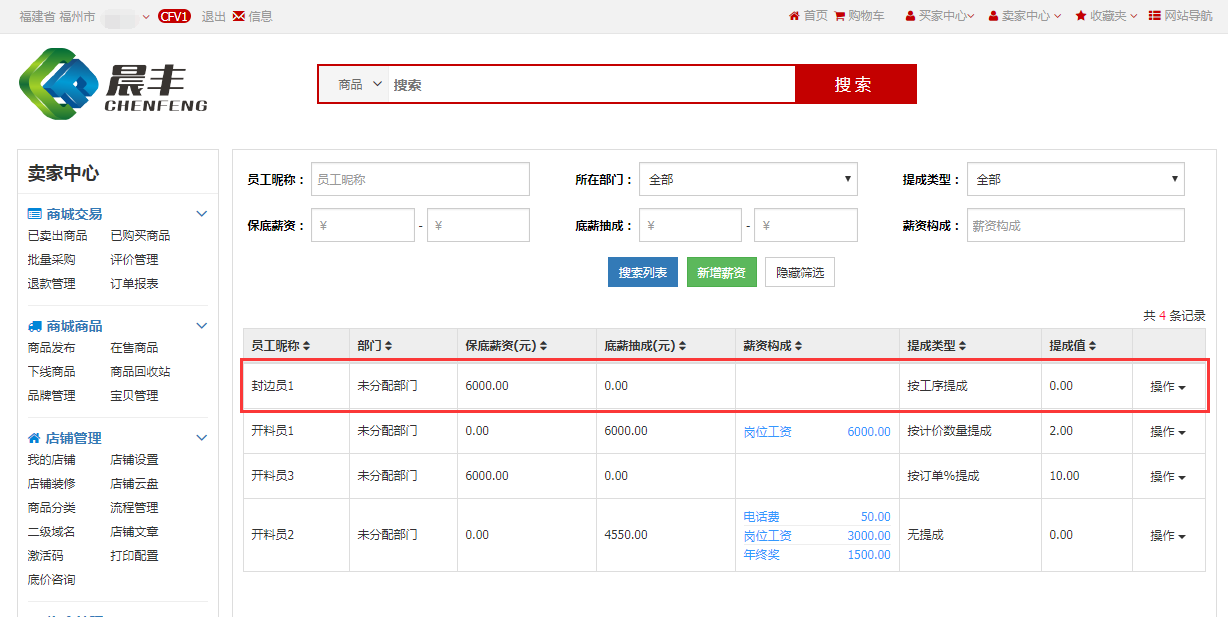Click the 网站导航 site navigation icon
This screenshot has height=617, width=1228.
1155,16
